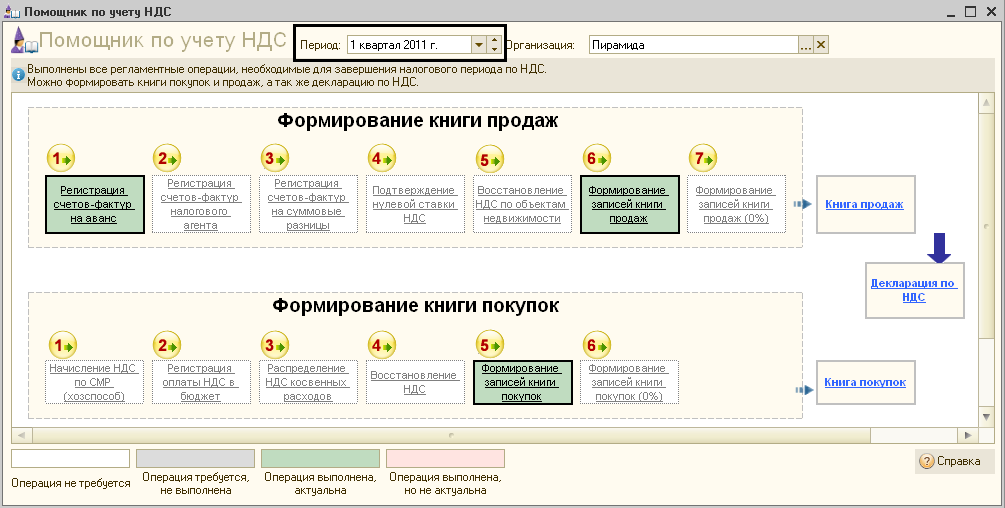Click the vertical scrollbar thumb

click(986, 225)
